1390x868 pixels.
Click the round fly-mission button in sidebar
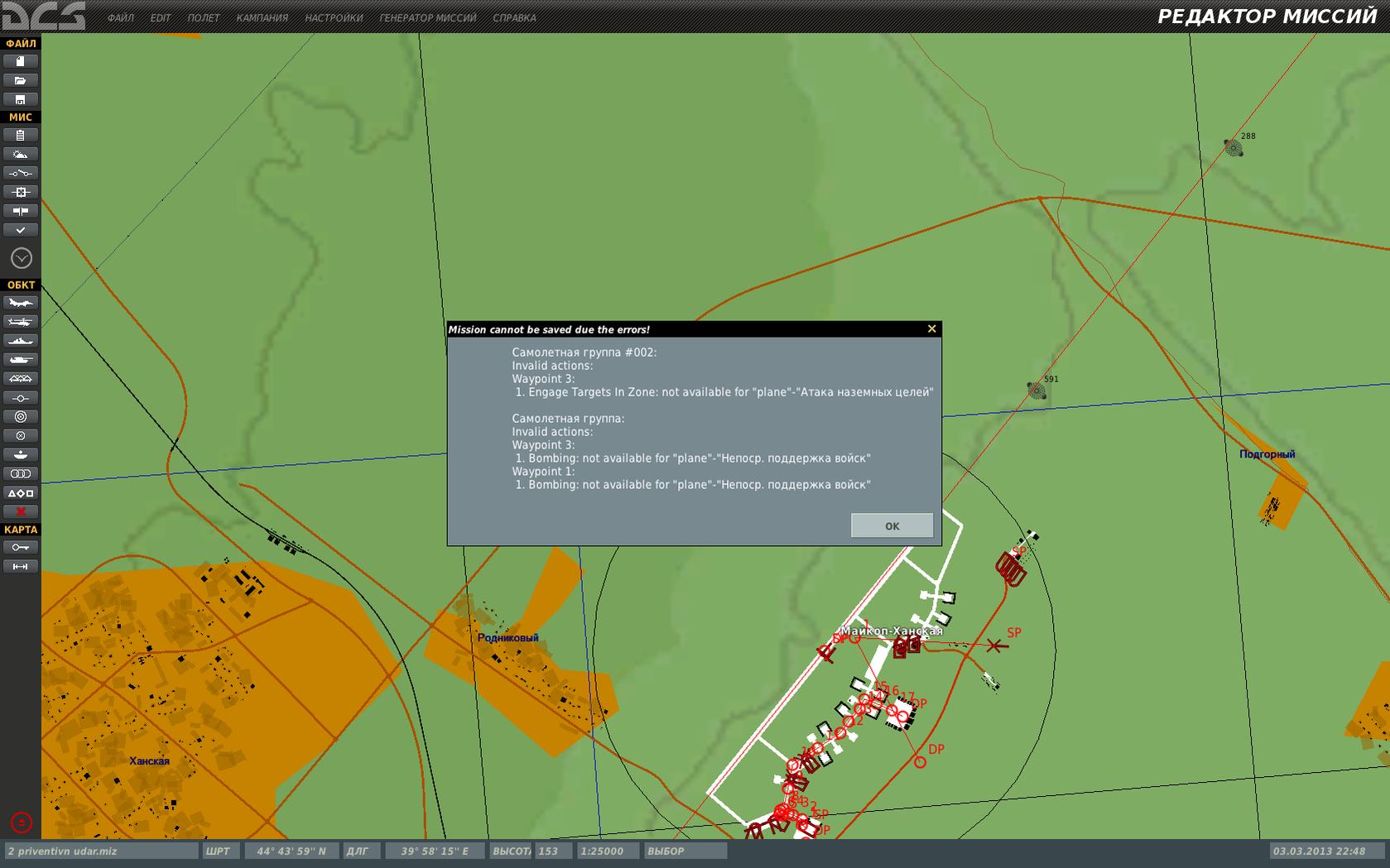[22, 258]
